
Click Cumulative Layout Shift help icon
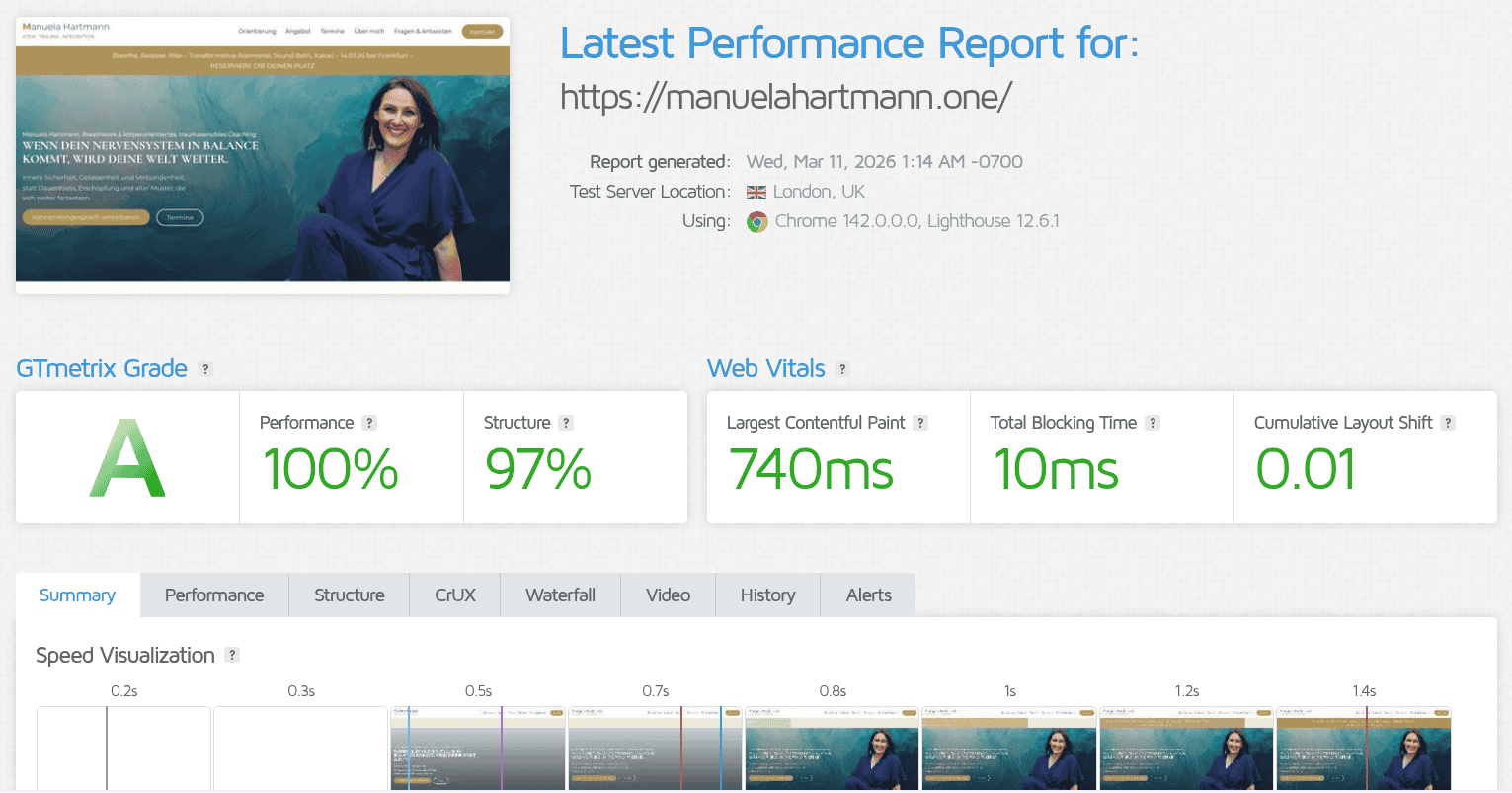coord(1448,423)
